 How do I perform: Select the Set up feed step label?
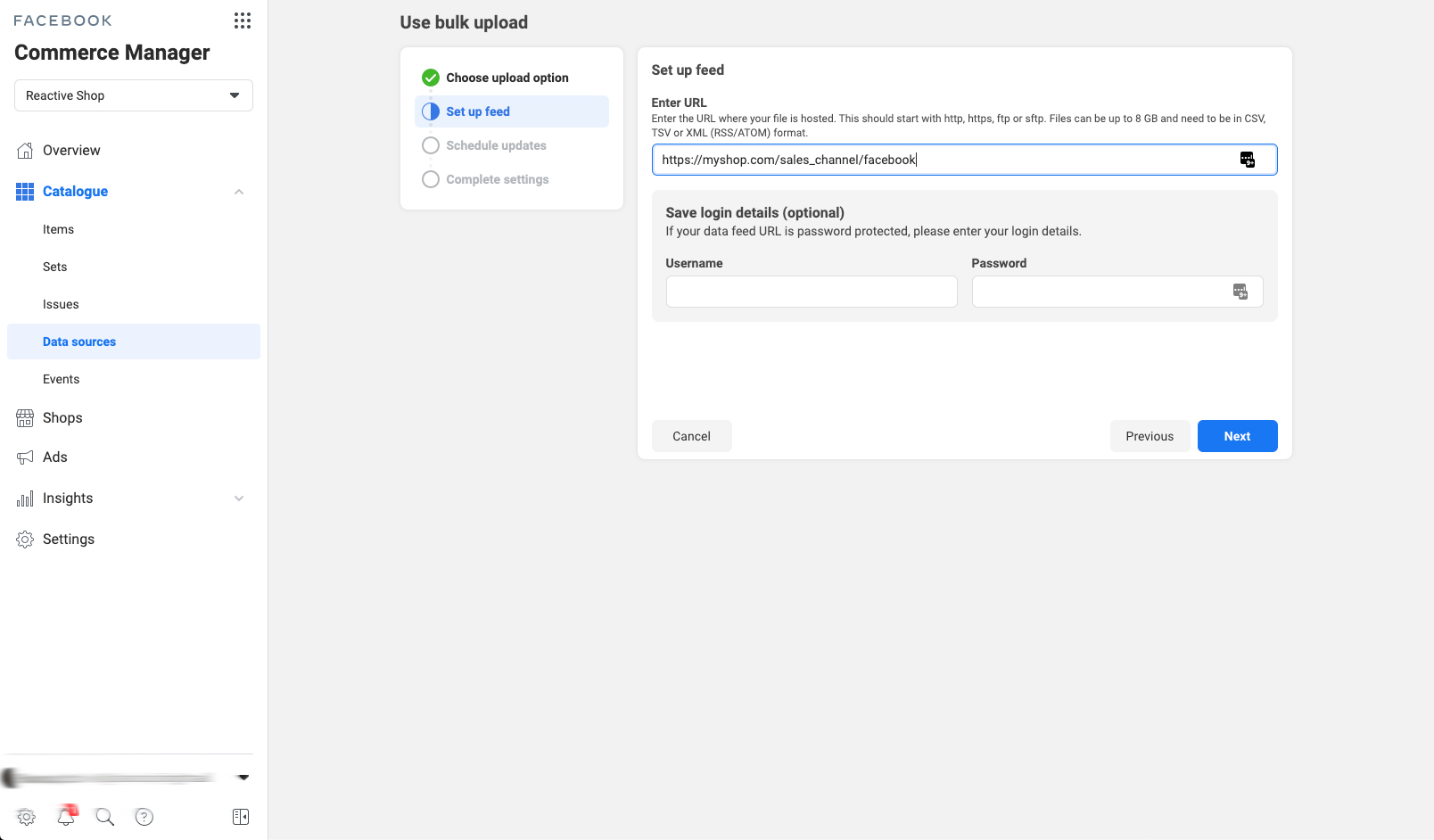(478, 111)
